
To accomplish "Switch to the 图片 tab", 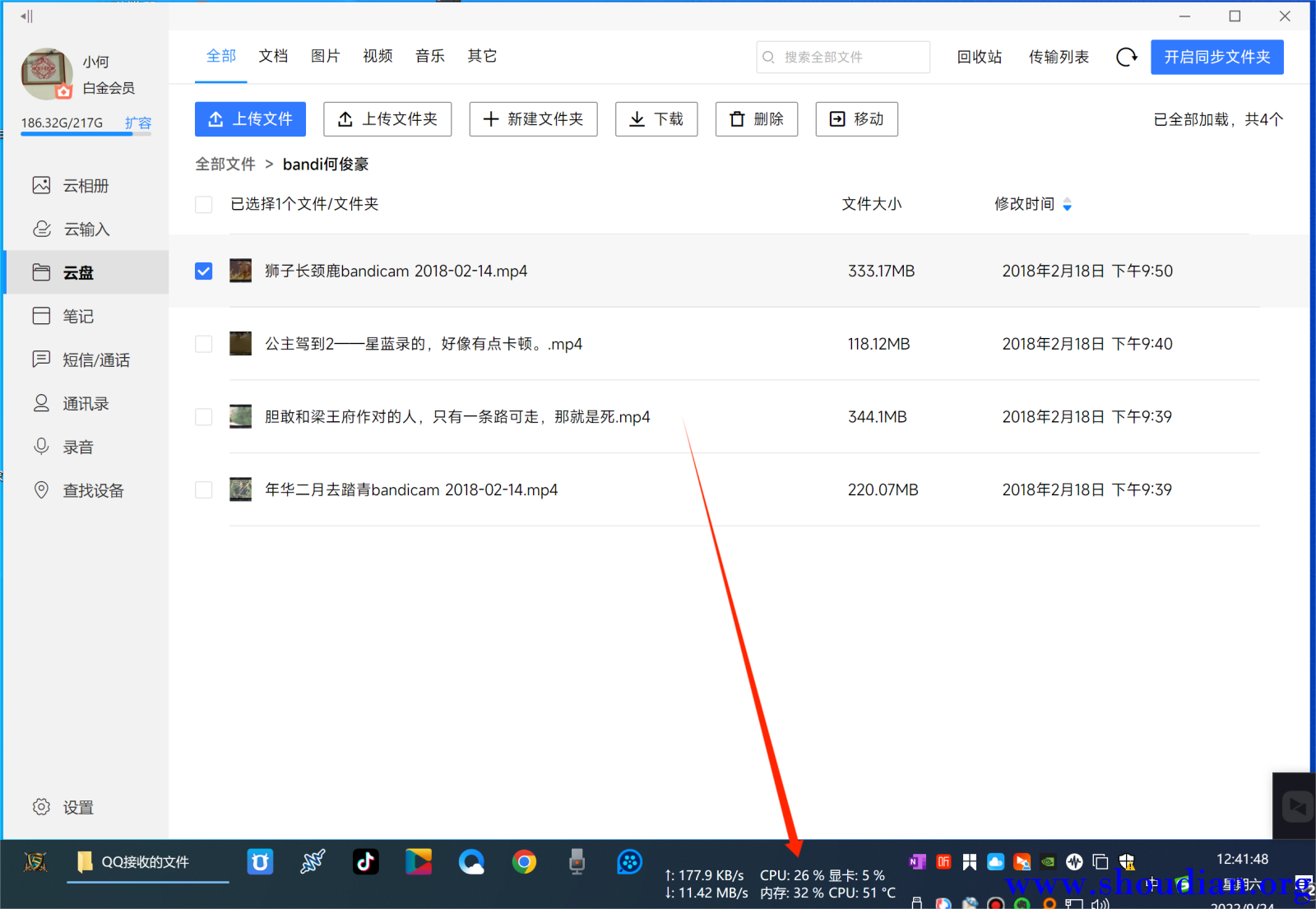I will point(326,56).
